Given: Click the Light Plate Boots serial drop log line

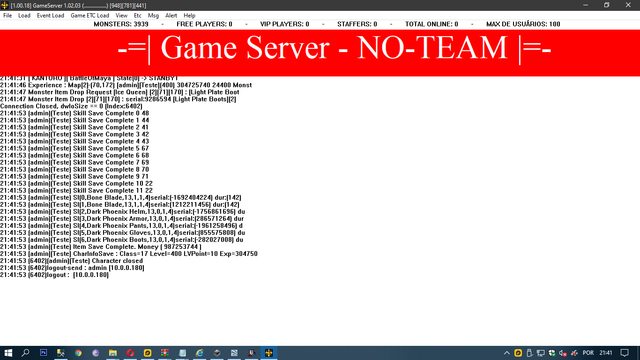Looking at the screenshot, I should click(118, 99).
